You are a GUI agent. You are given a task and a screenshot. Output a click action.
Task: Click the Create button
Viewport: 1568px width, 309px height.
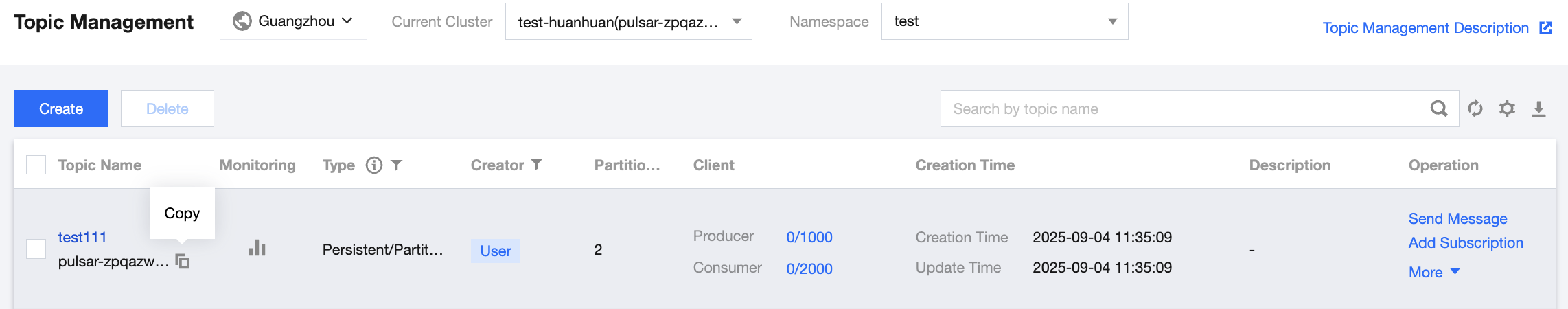pos(61,108)
